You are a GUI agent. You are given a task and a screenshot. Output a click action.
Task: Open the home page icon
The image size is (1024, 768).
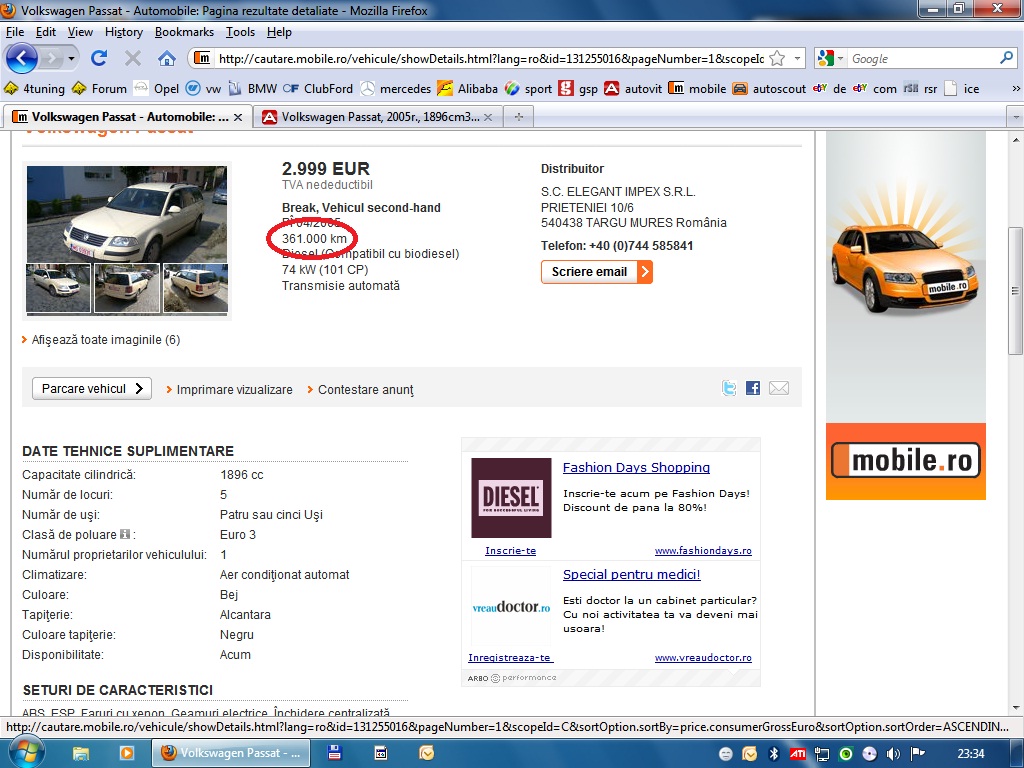point(167,58)
